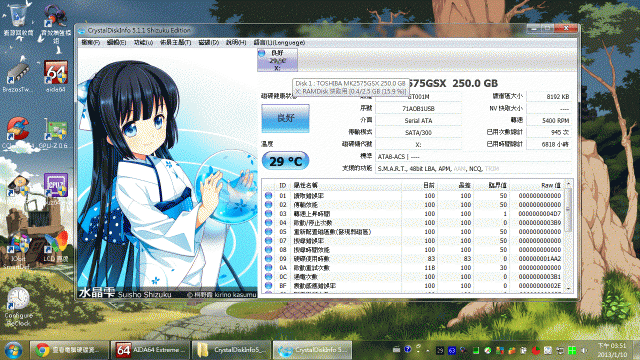Click the 6818 小時 power-on hours value
This screenshot has height=360, width=640.
549,144
